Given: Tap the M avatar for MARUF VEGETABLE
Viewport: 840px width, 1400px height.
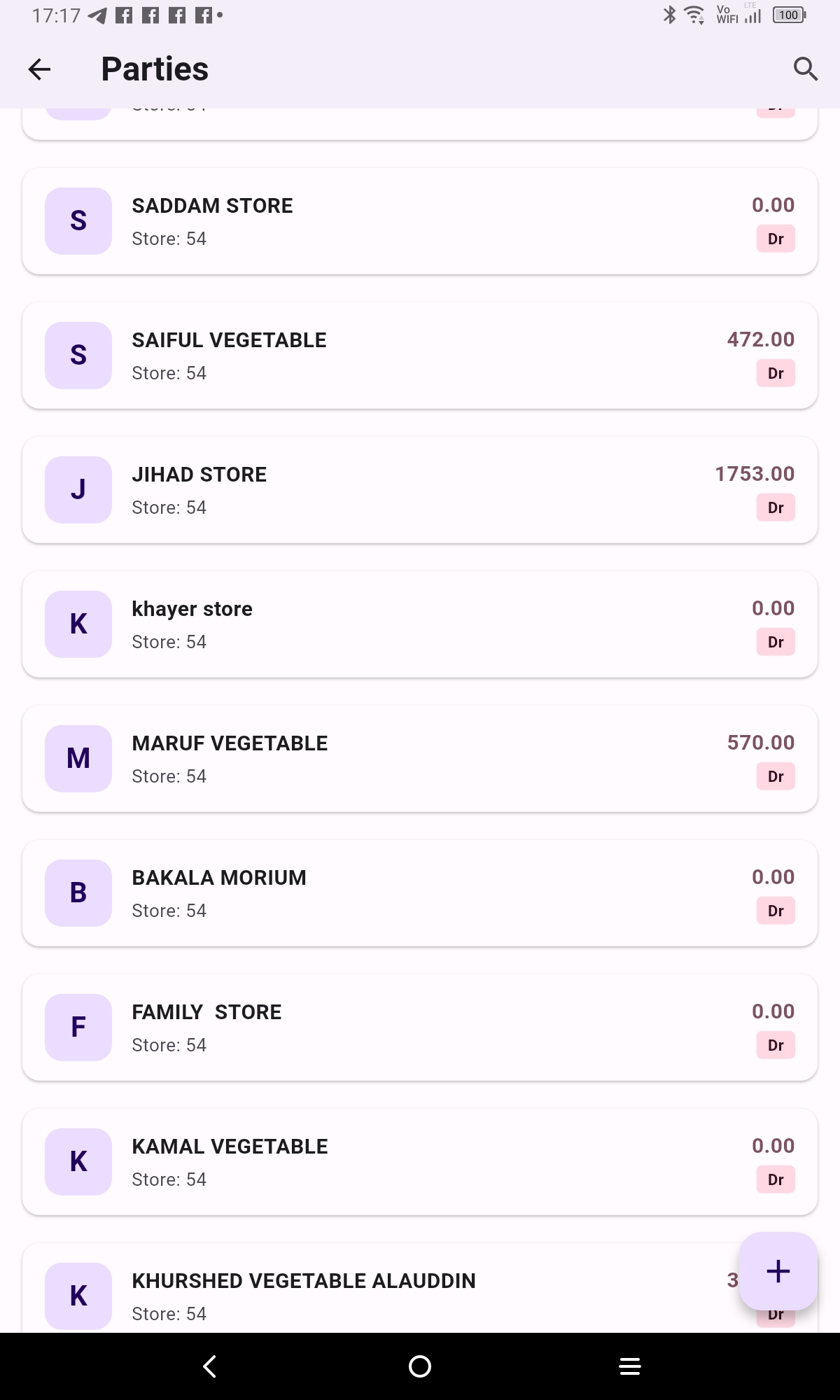Looking at the screenshot, I should 78,759.
